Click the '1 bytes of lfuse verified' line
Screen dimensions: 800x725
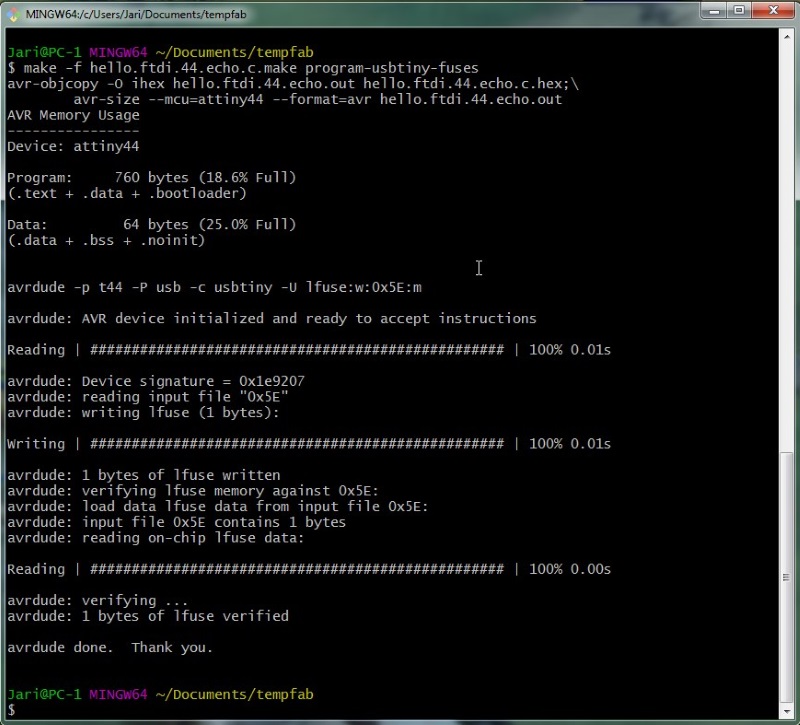(148, 616)
